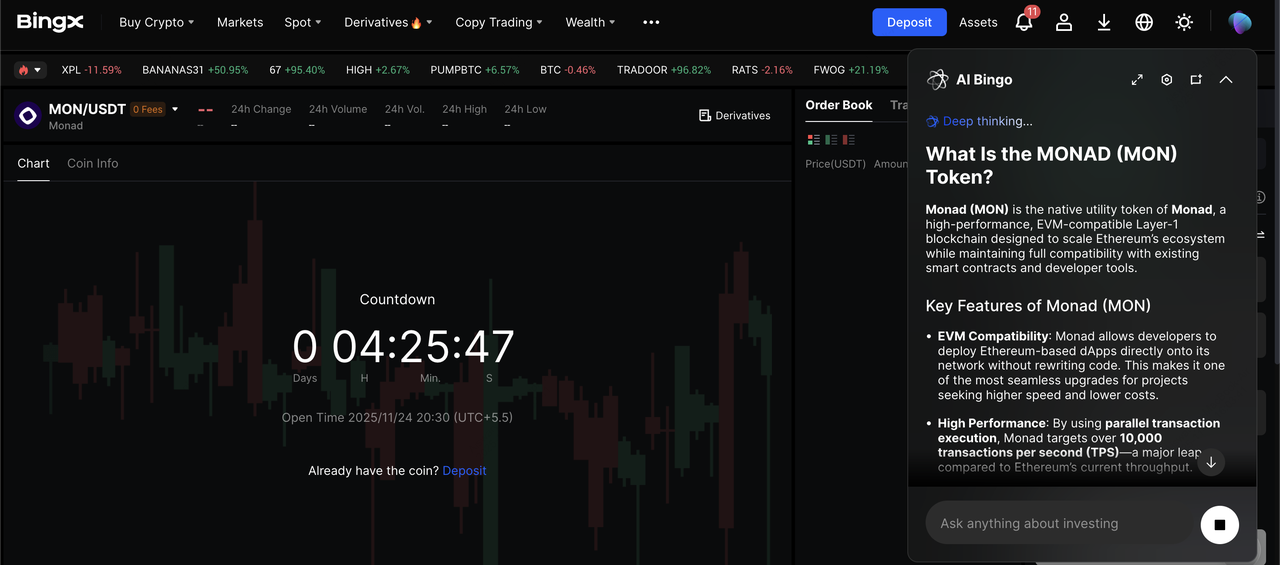Open the Markets menu item
The image size is (1280, 565).
coord(240,22)
